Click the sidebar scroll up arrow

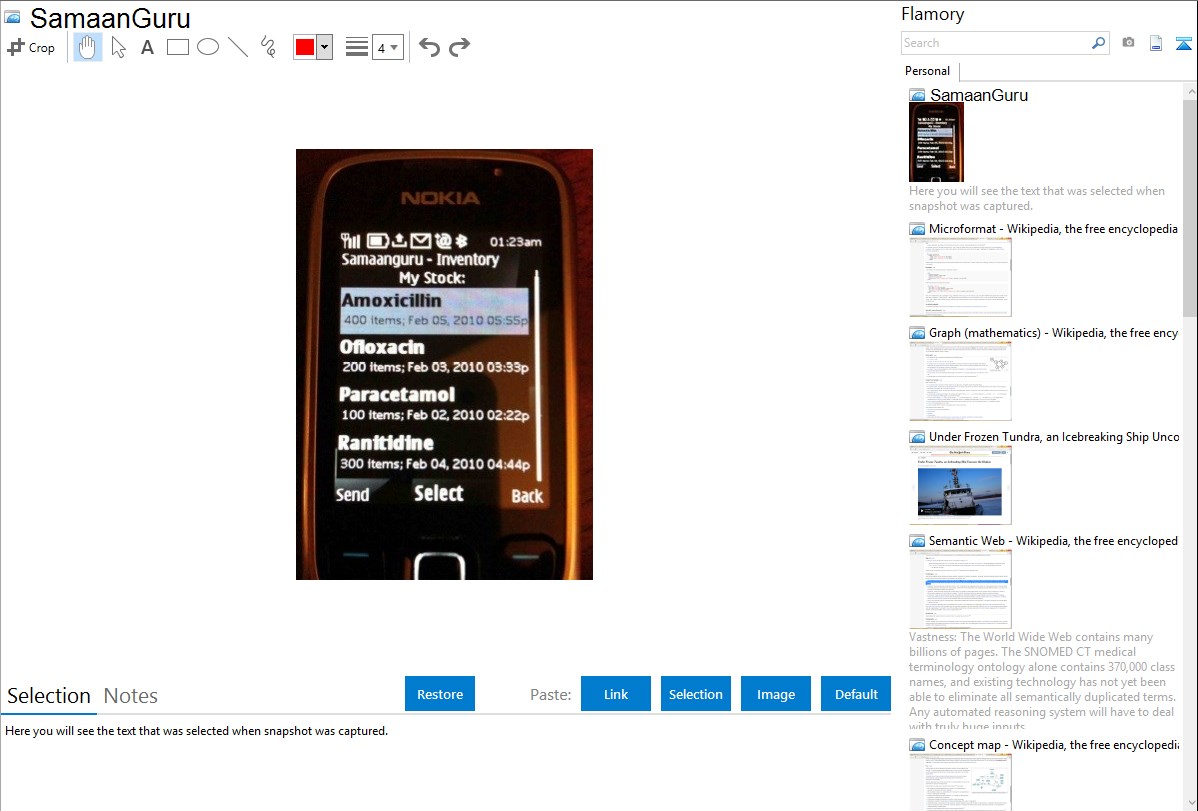point(1190,91)
